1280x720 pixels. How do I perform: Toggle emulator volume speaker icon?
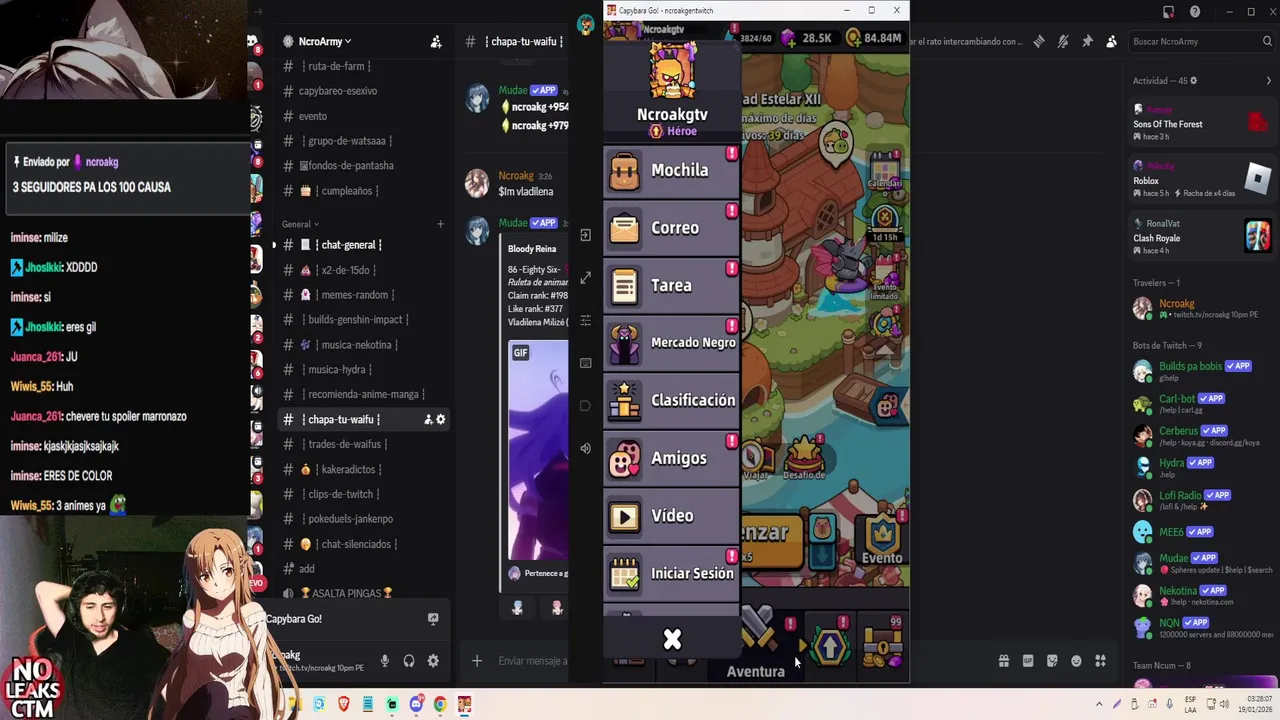pyautogui.click(x=586, y=448)
